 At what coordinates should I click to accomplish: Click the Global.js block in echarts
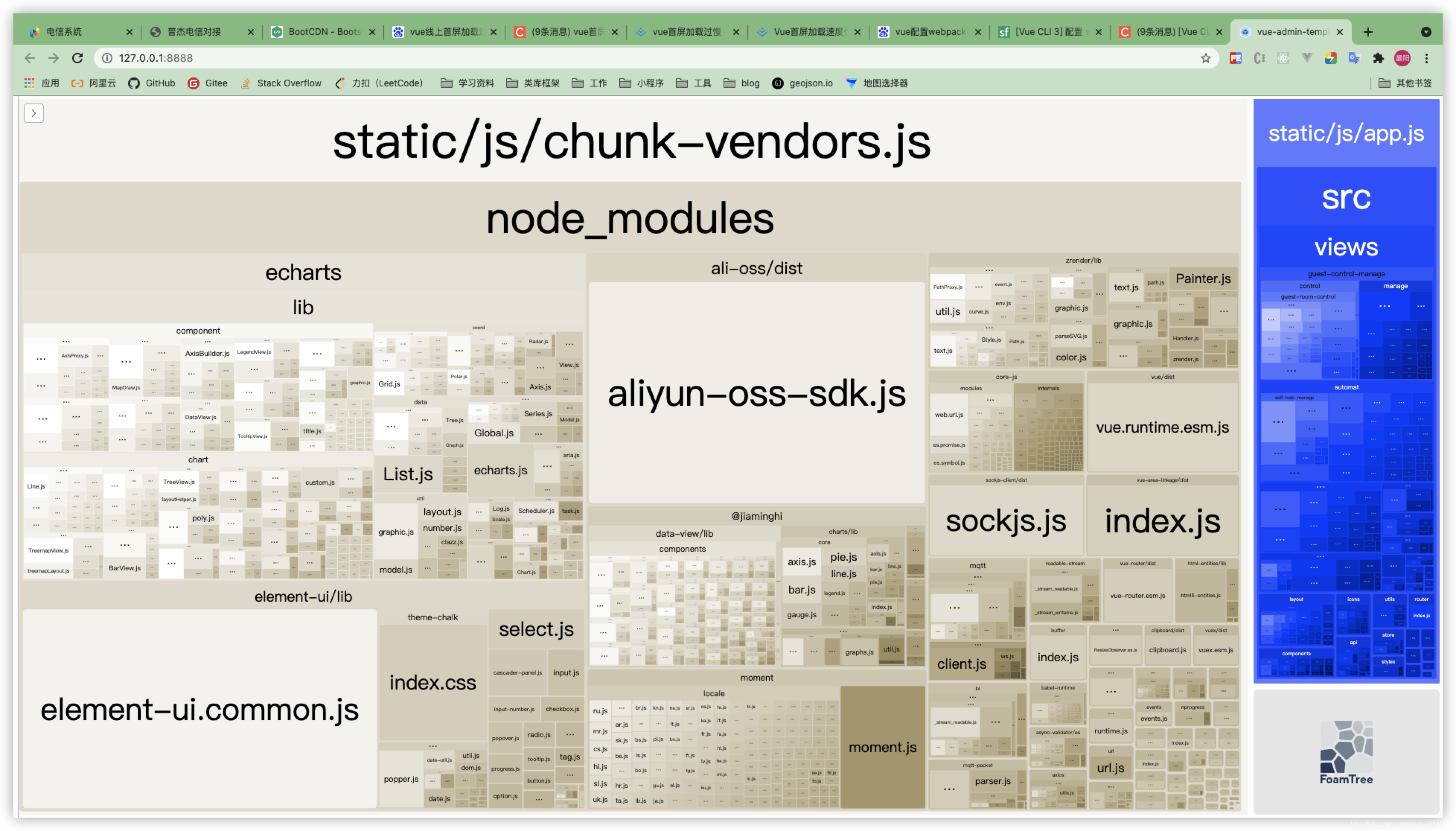[494, 433]
